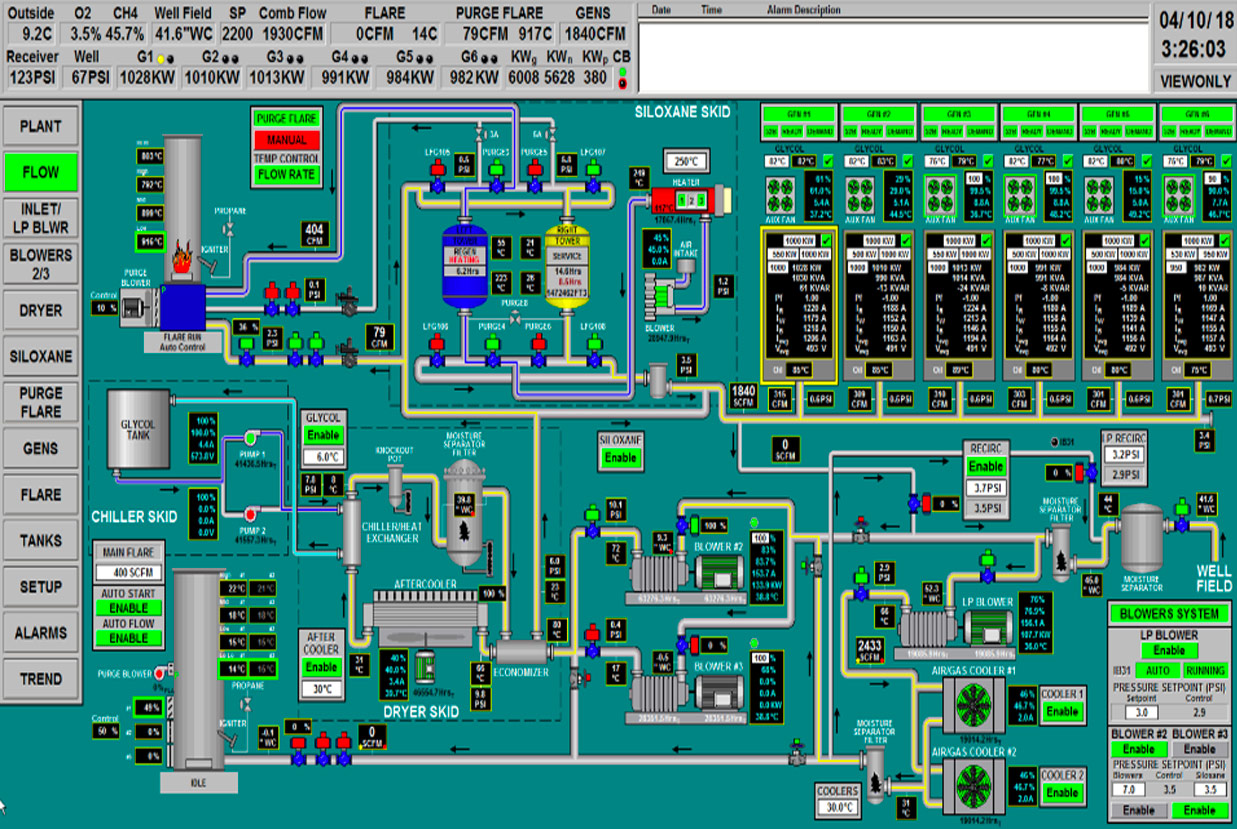Toggle Cooler 2 Enable button
This screenshot has height=829, width=1237.
pyautogui.click(x=1062, y=792)
